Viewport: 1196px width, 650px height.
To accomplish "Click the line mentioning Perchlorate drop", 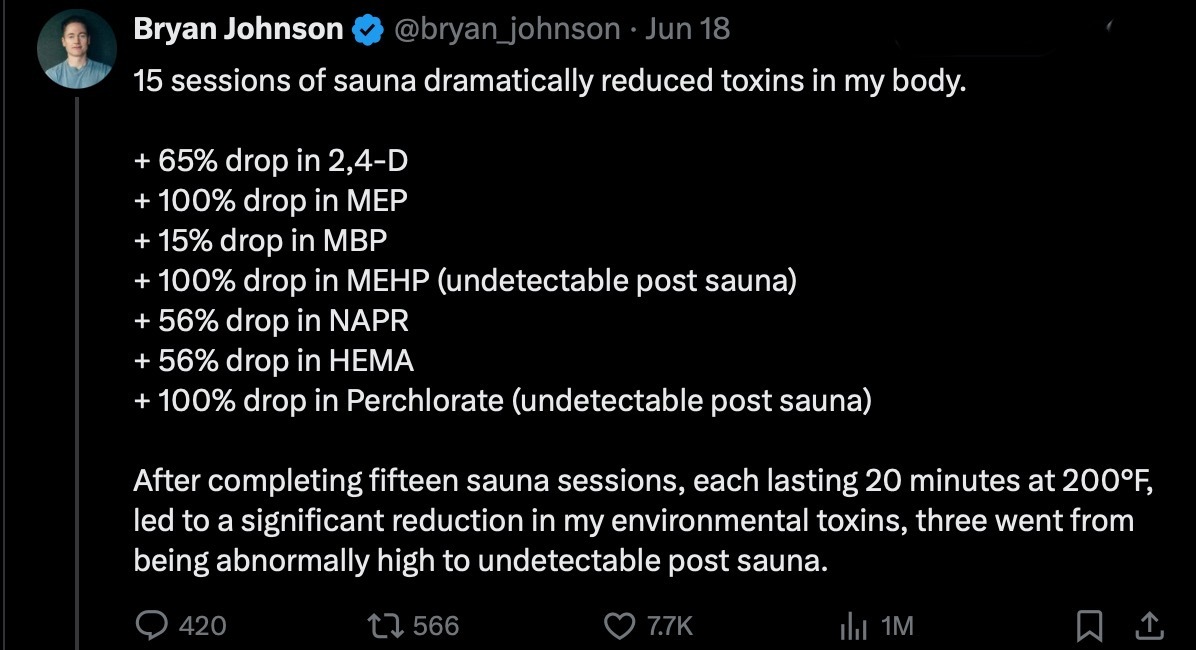I will pyautogui.click(x=503, y=401).
